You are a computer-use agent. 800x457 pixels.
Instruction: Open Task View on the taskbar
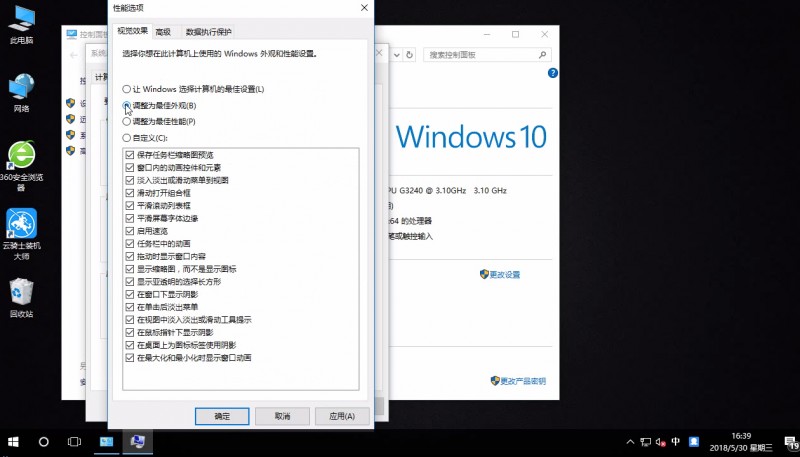[74, 442]
